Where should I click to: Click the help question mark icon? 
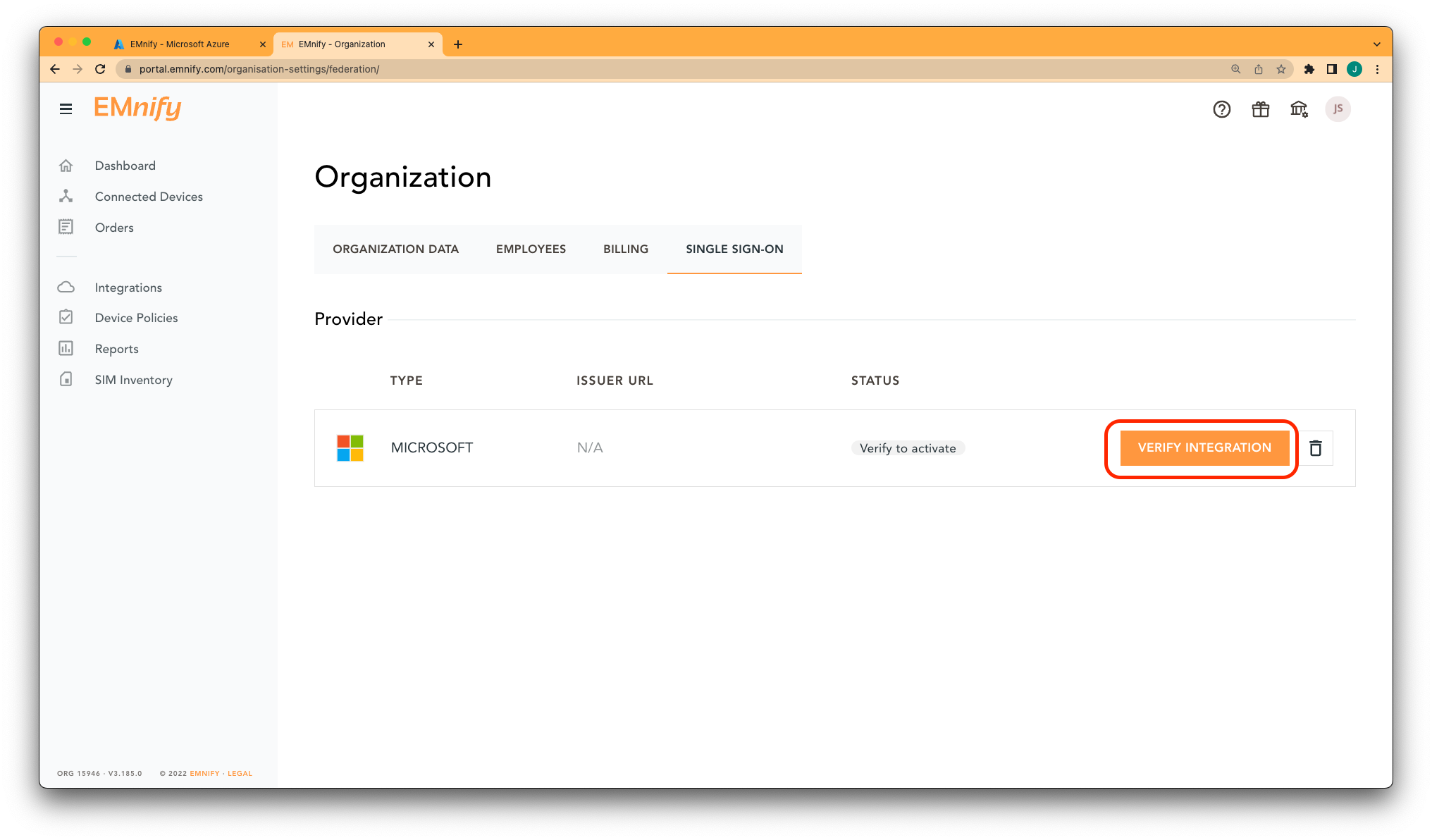1221,109
